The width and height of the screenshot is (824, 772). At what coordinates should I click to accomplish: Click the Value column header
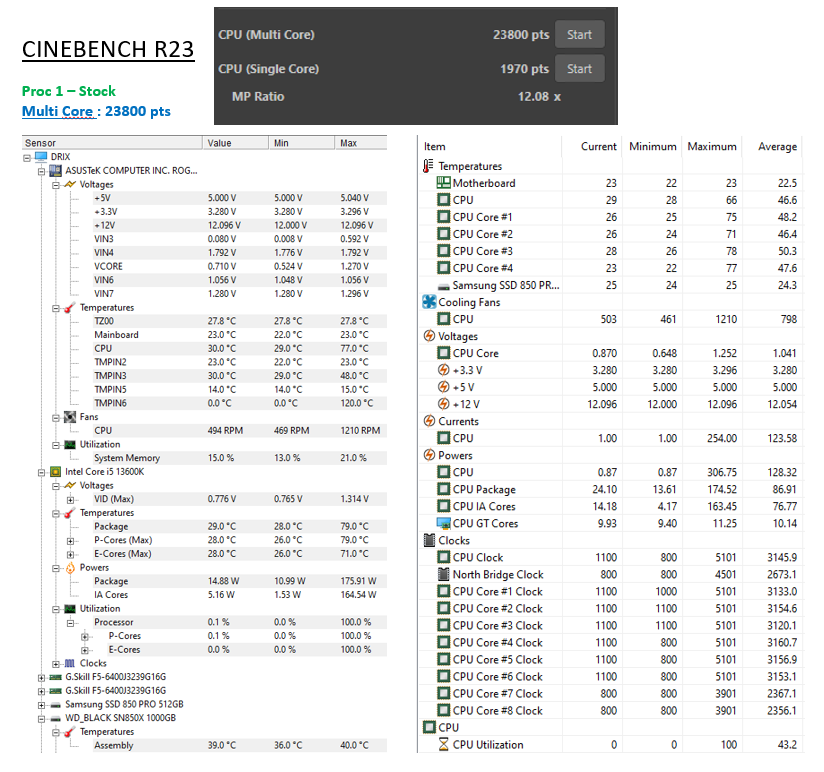click(x=235, y=143)
